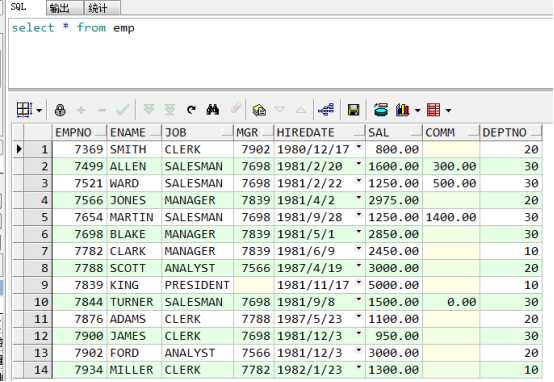
Task: Click the 0.00 commission cell
Action: pyautogui.click(x=451, y=302)
